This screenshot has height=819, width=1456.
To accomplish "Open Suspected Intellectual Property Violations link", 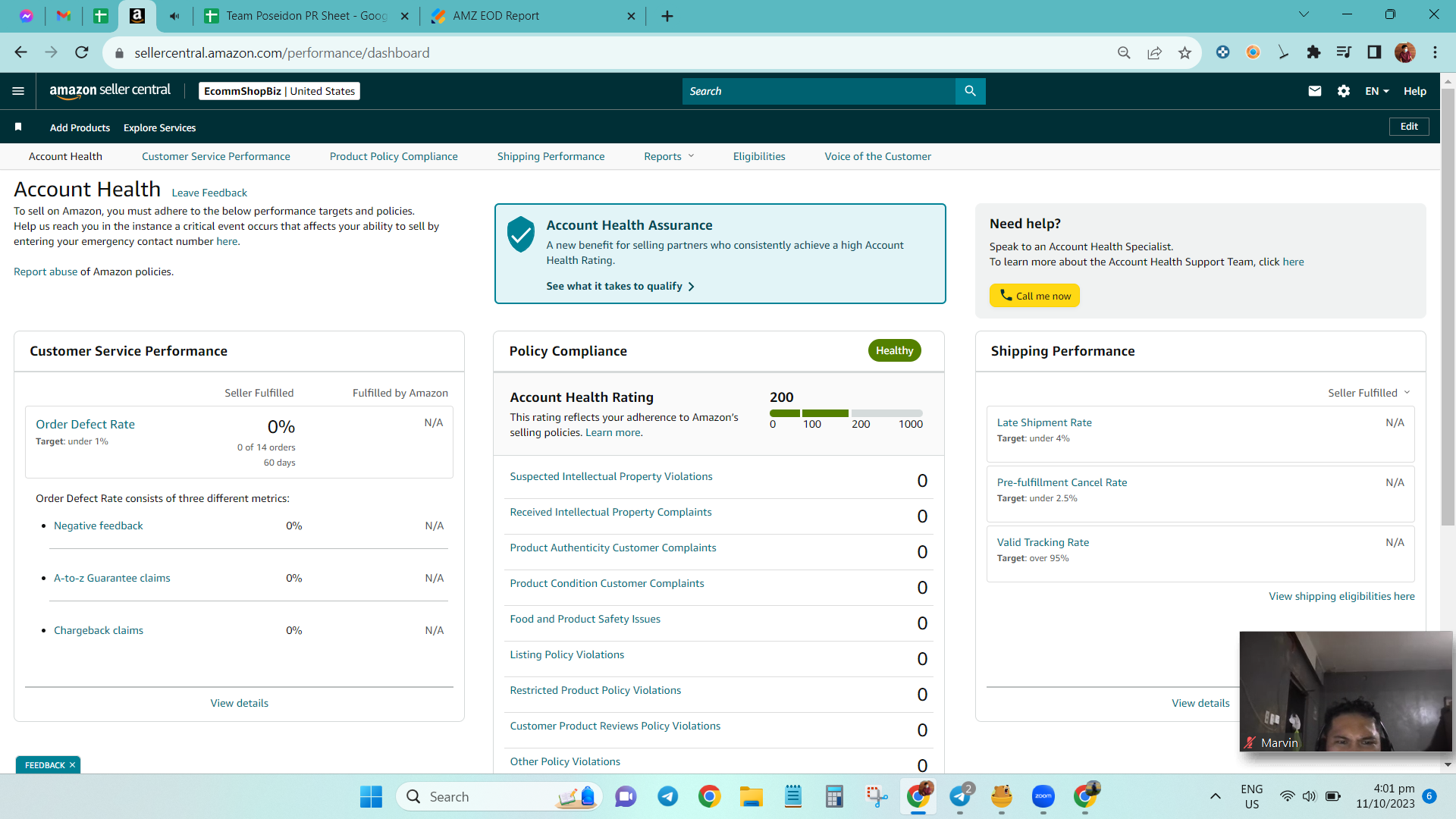I will (x=611, y=476).
